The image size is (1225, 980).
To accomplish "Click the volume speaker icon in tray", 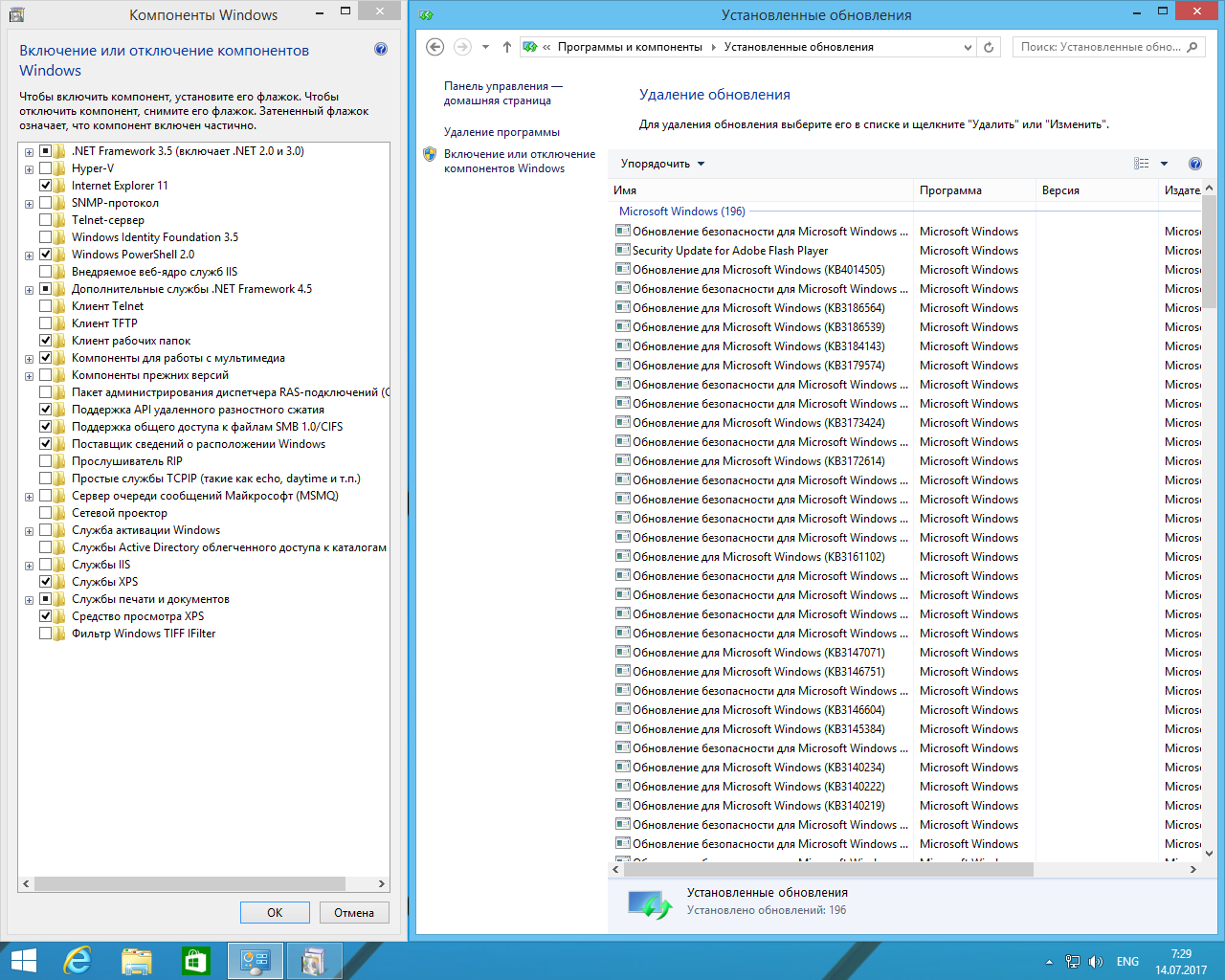I will [x=1096, y=962].
